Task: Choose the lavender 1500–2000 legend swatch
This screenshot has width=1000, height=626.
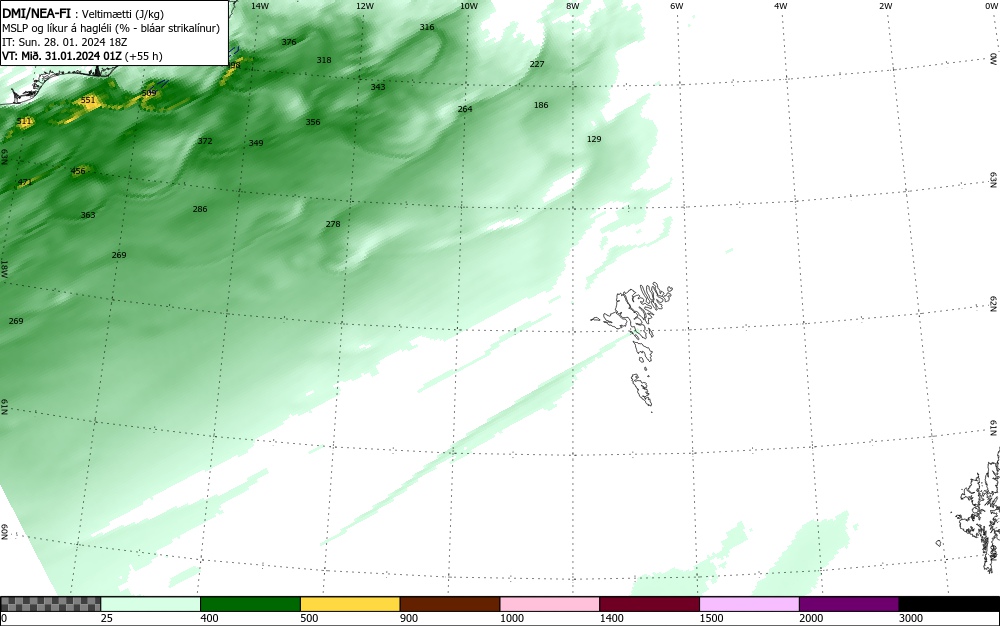Action: (x=749, y=604)
